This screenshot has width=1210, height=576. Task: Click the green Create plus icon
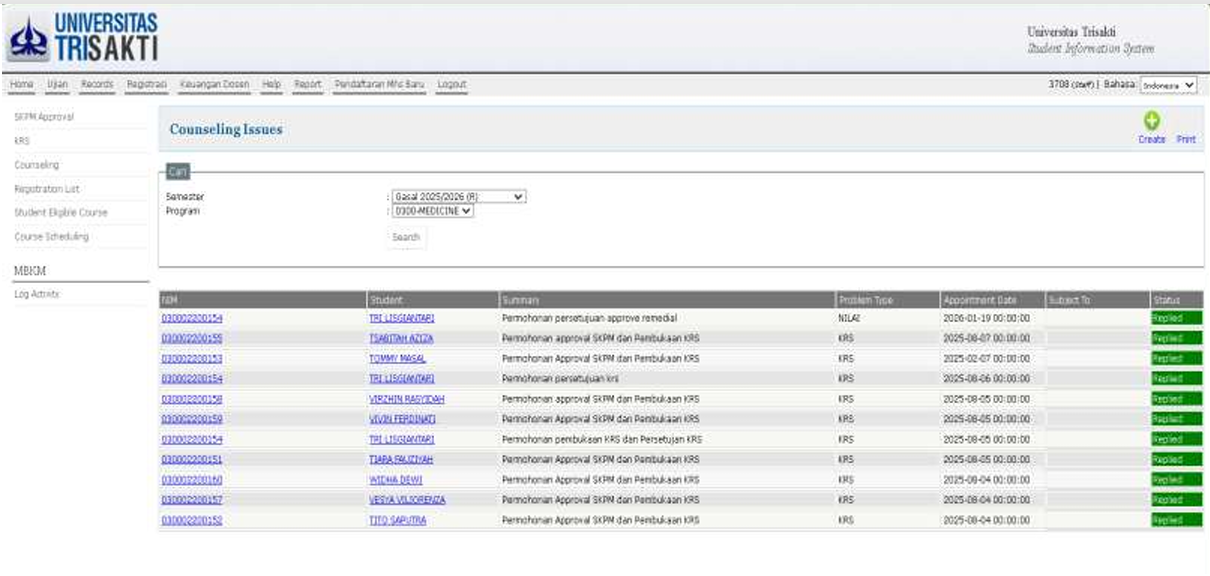tap(1151, 121)
